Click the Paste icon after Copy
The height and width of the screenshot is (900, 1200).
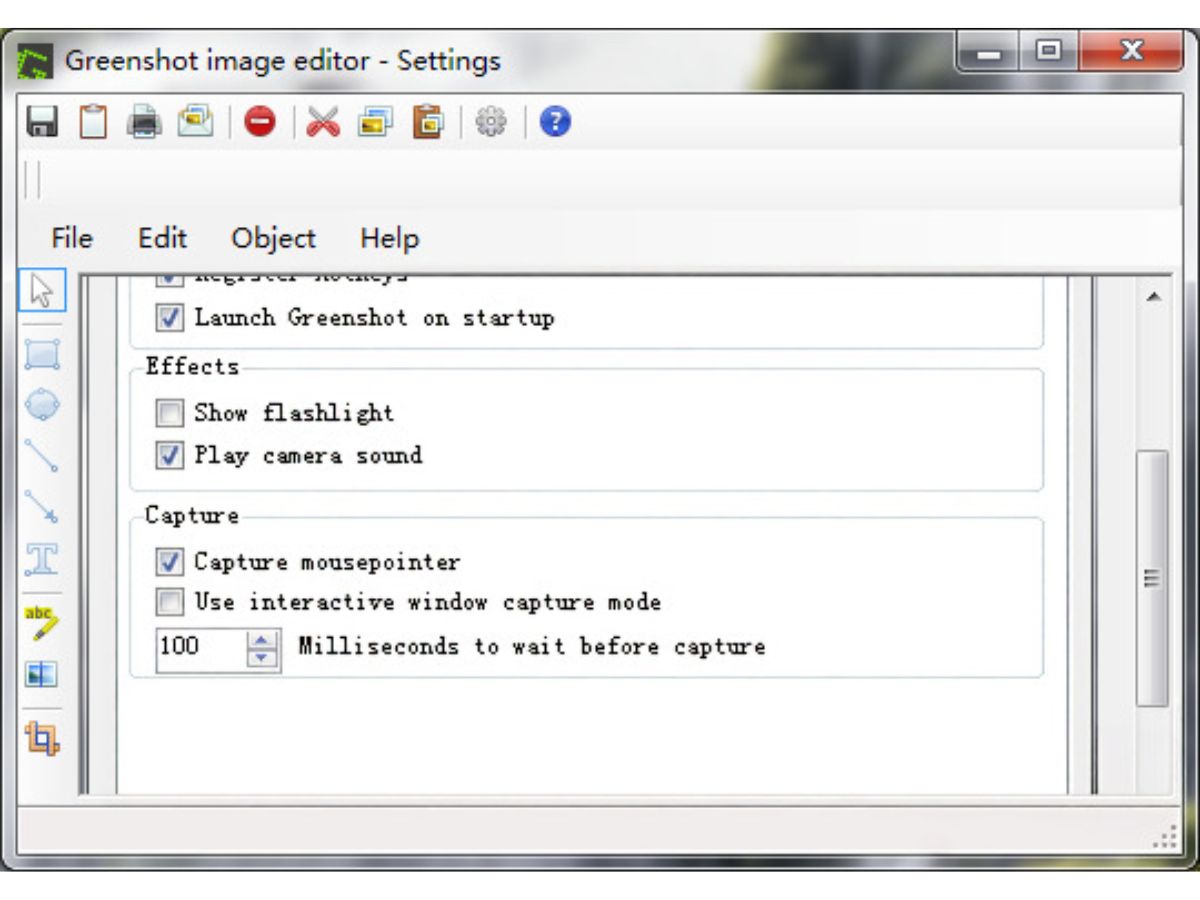[427, 123]
